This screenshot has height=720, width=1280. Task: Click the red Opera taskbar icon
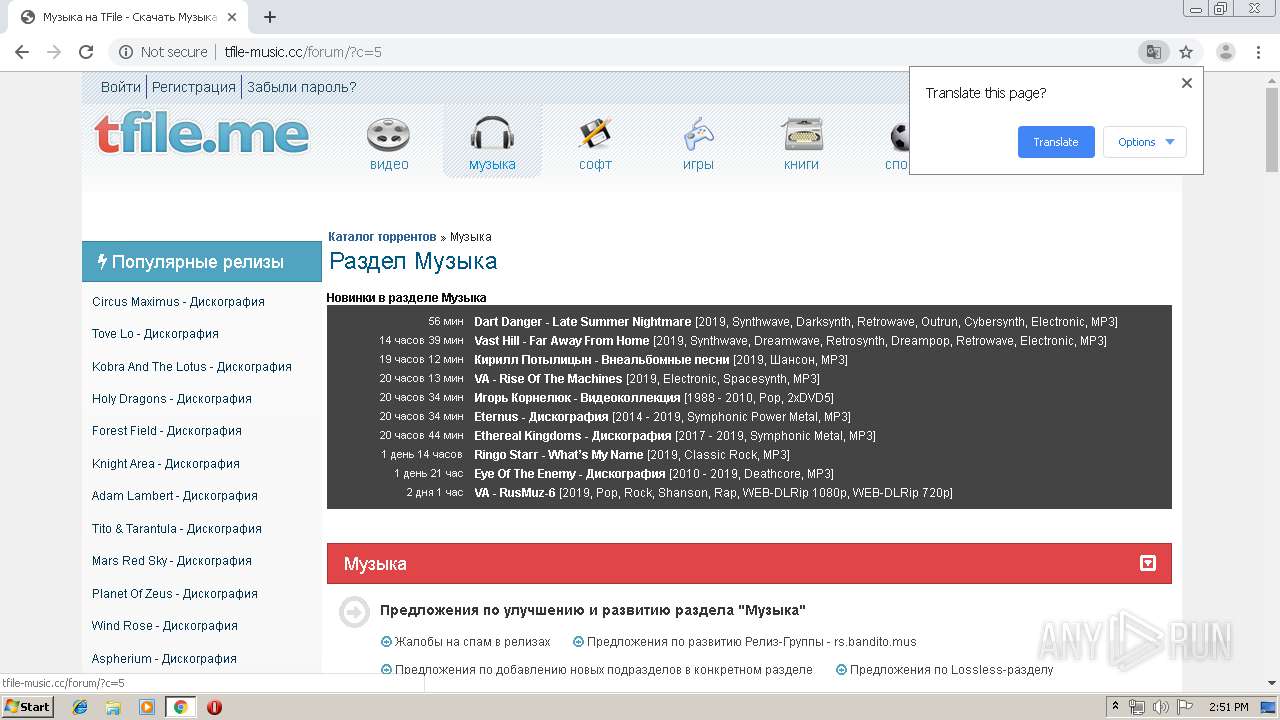pos(214,707)
